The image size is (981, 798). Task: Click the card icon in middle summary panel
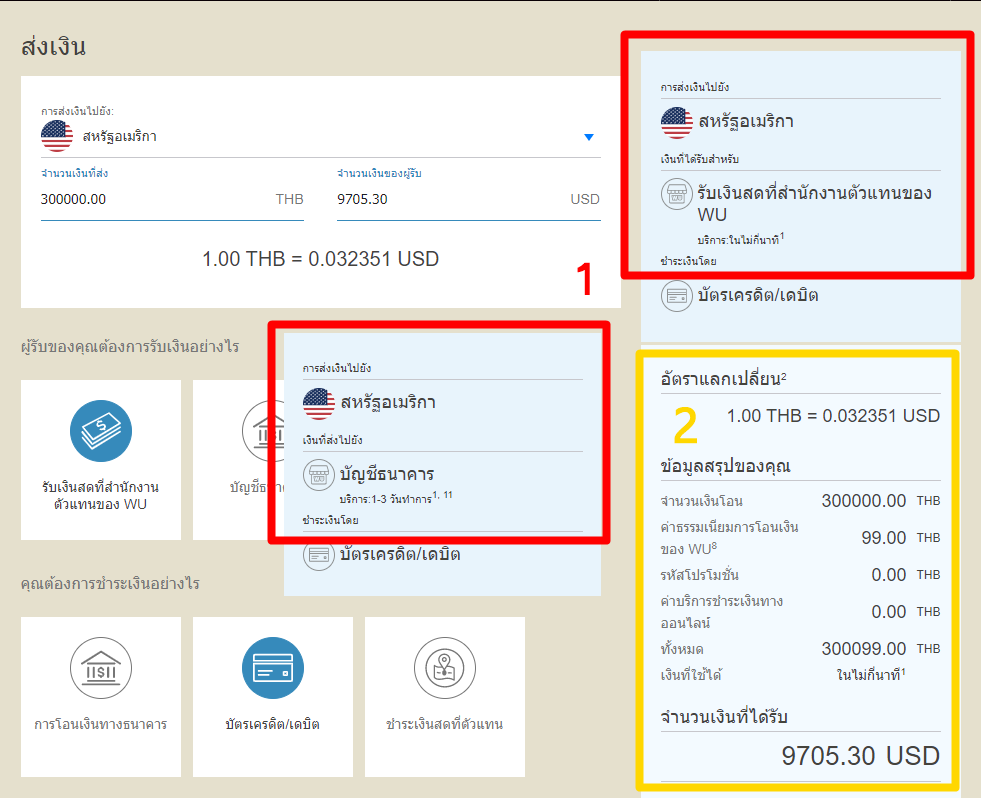coord(319,555)
